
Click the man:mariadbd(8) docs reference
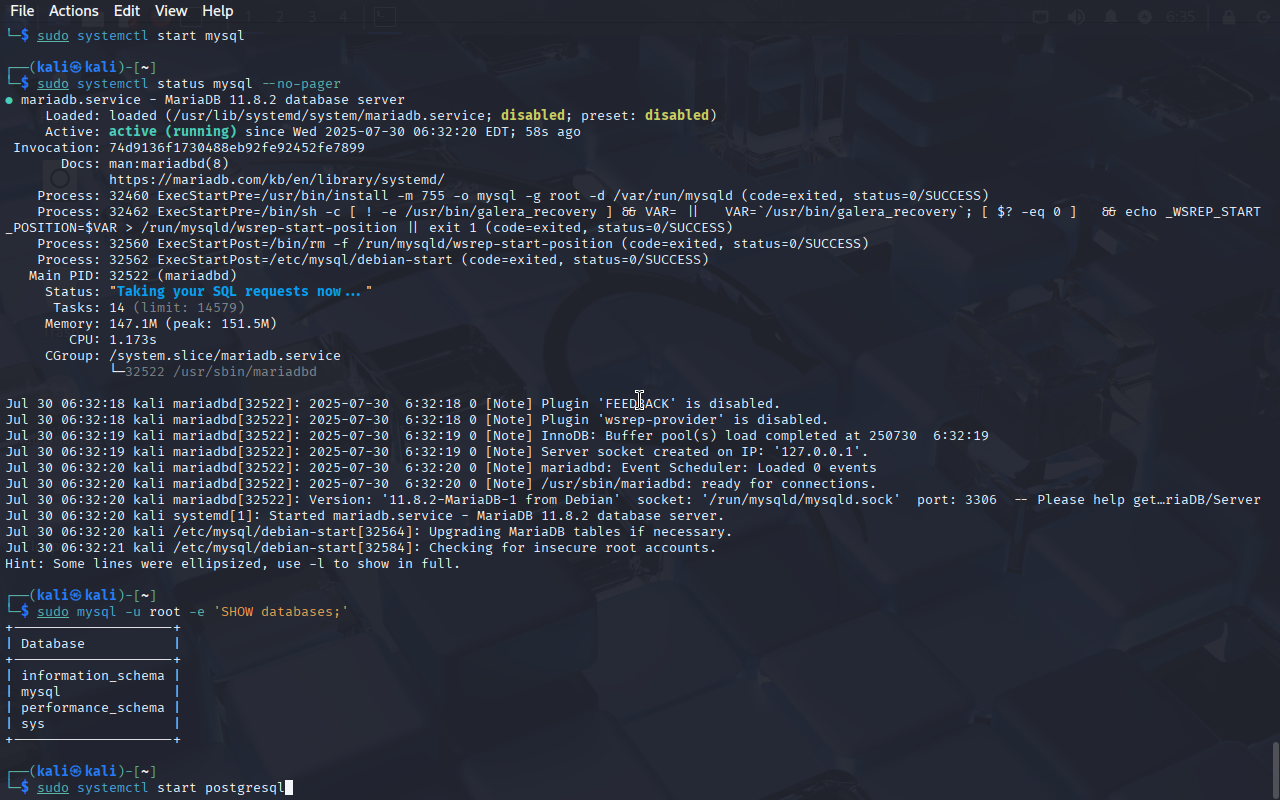point(169,164)
